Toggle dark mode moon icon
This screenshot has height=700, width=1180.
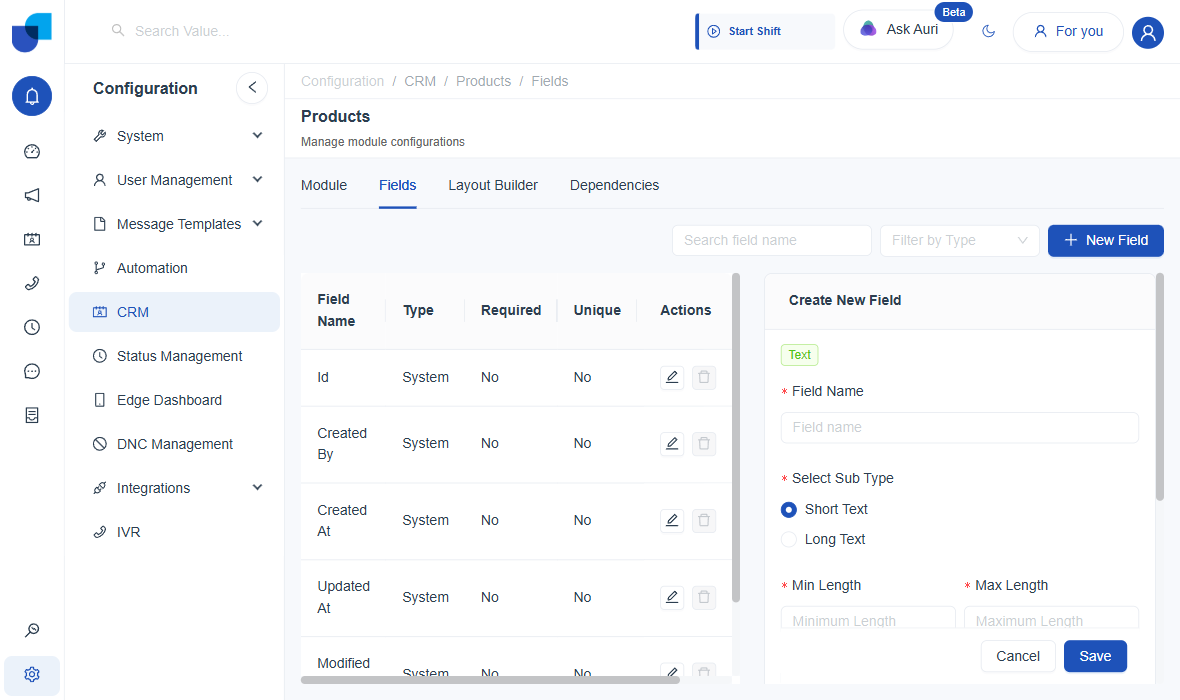point(989,31)
